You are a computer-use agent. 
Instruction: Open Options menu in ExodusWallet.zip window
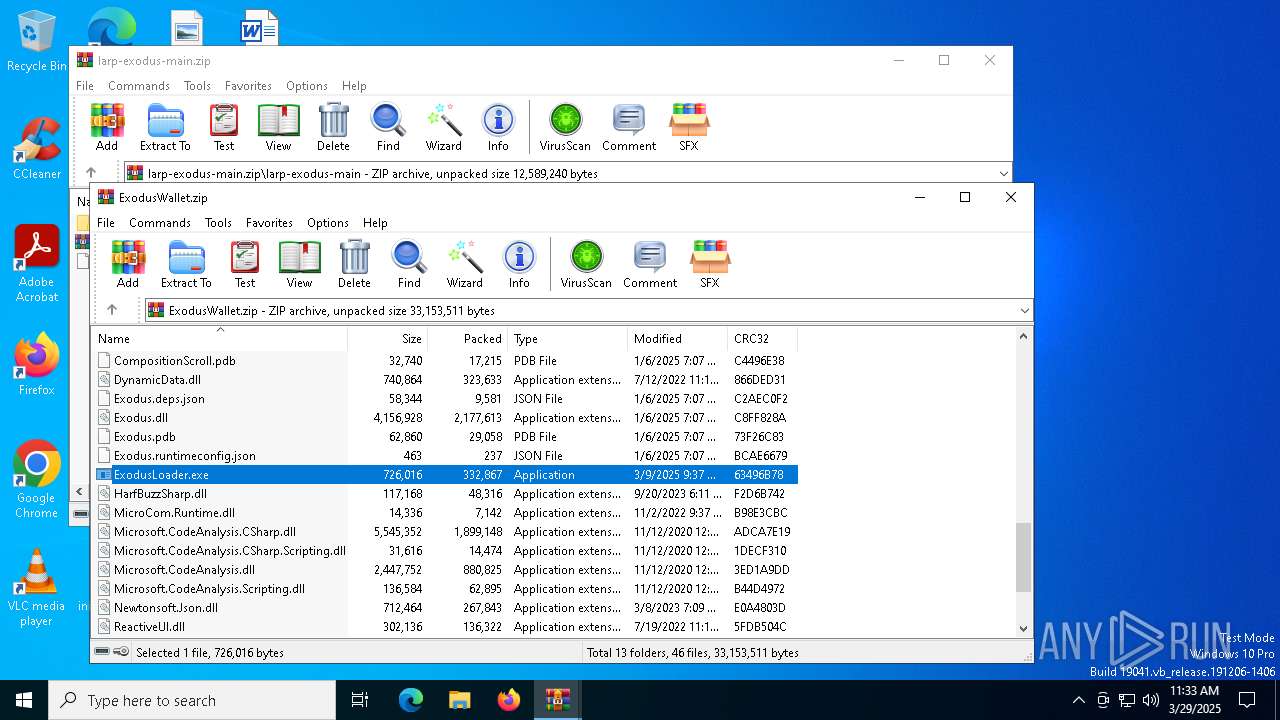(328, 223)
